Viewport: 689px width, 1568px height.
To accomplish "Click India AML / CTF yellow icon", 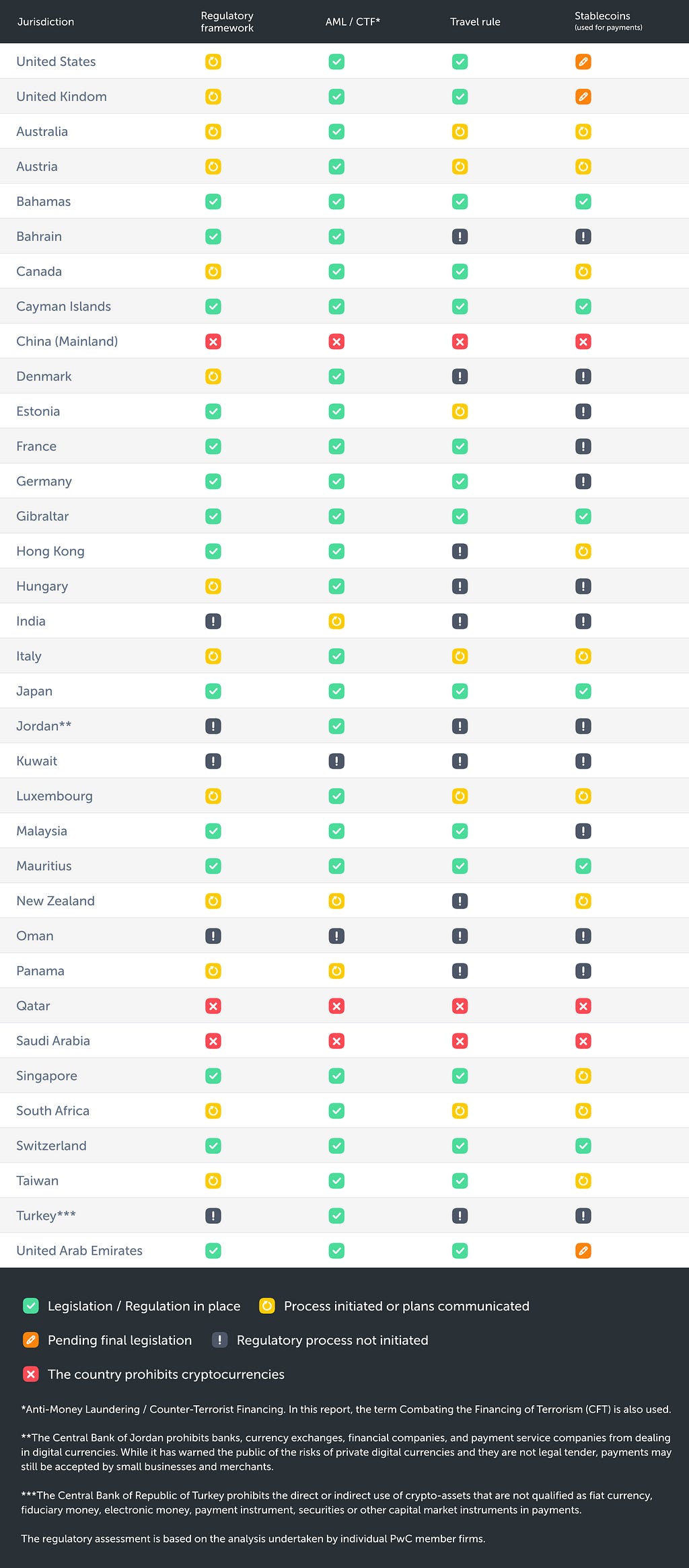I will pyautogui.click(x=336, y=621).
